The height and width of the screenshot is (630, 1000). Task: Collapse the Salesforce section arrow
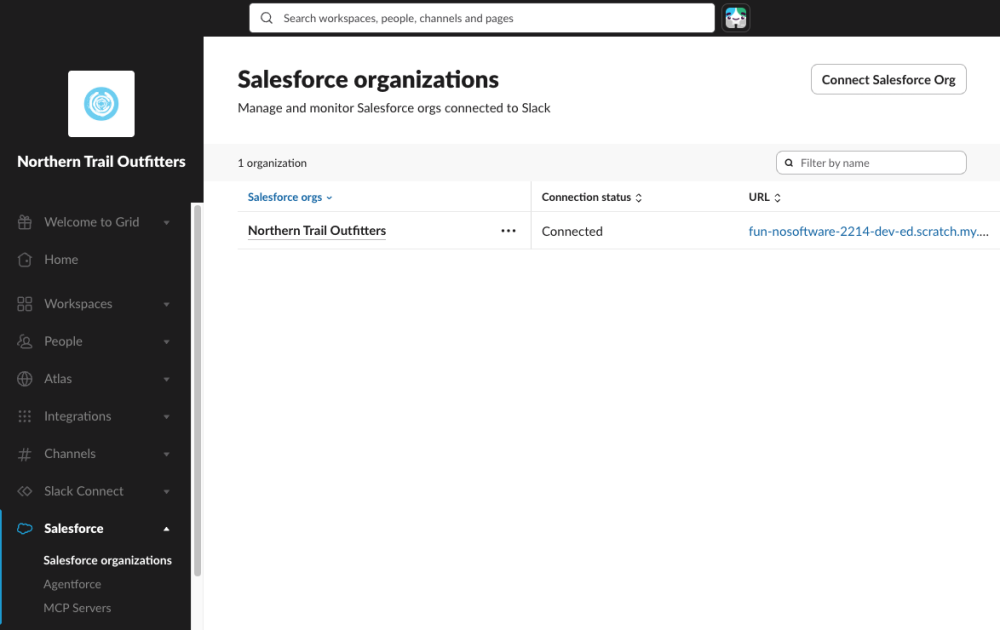(x=166, y=529)
